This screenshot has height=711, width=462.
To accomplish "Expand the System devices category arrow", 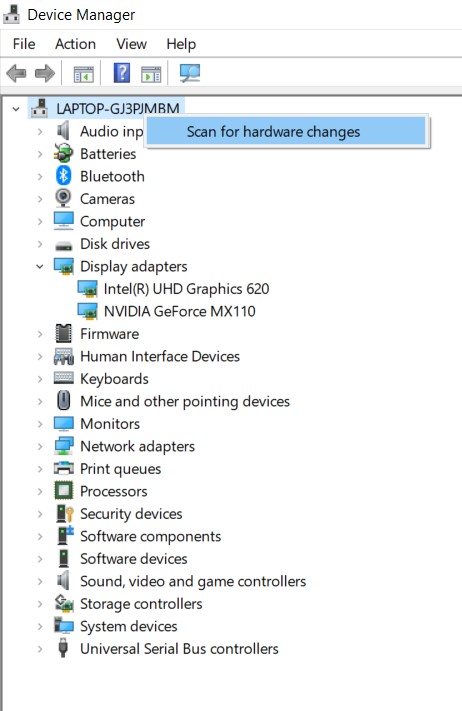I will [x=40, y=627].
